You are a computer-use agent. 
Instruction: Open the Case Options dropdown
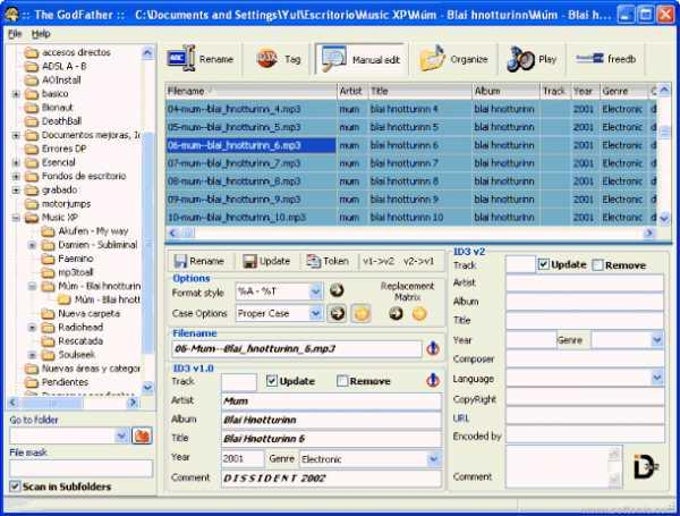tap(316, 313)
